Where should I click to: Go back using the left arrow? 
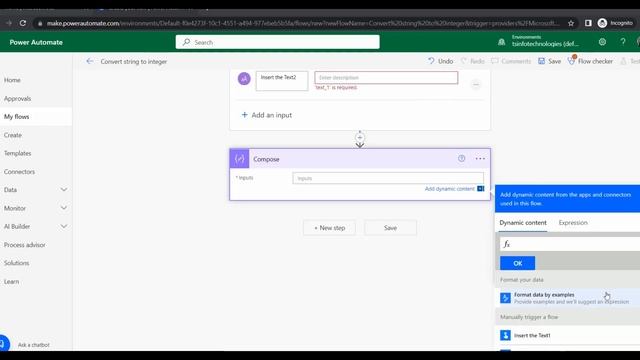[90, 61]
